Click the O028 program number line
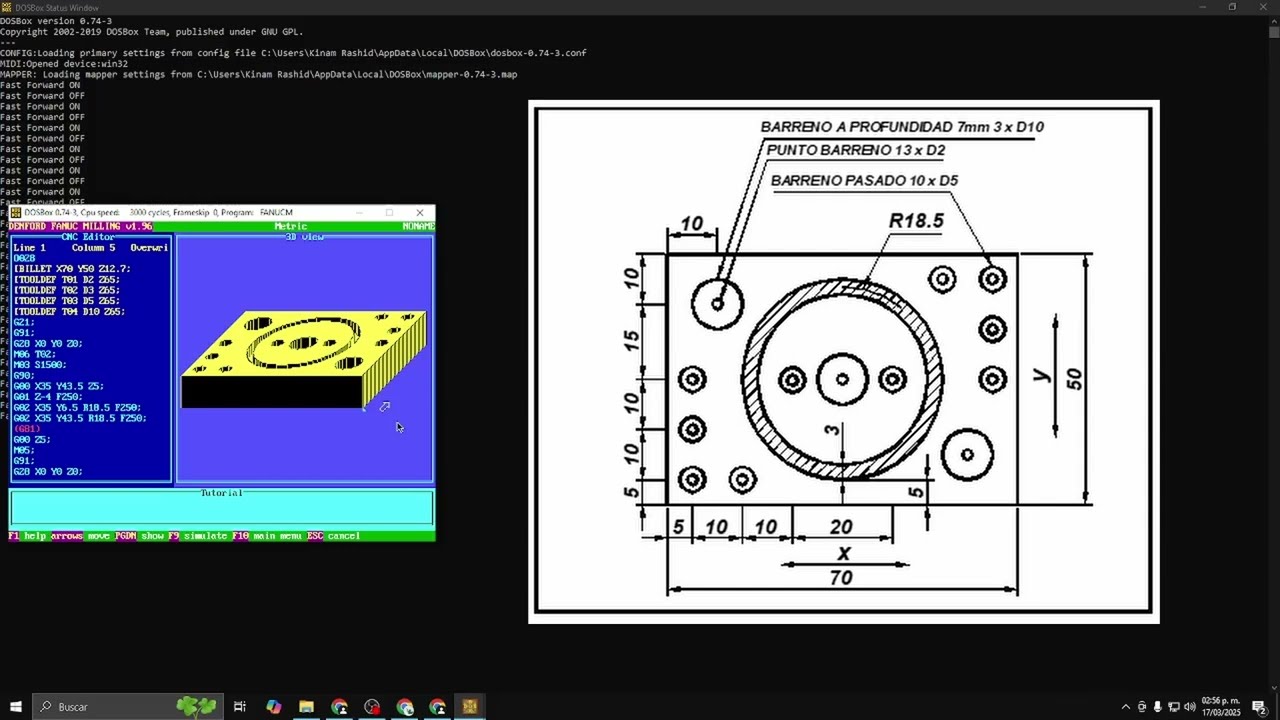The height and width of the screenshot is (720, 1280). click(24, 258)
